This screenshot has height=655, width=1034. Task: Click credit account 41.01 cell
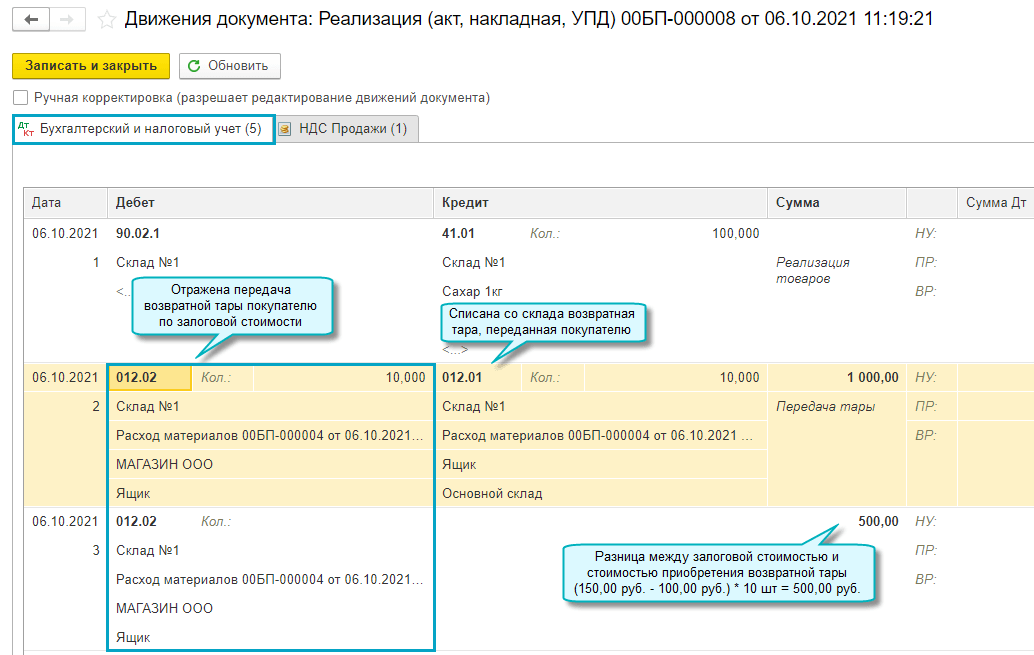click(x=458, y=234)
